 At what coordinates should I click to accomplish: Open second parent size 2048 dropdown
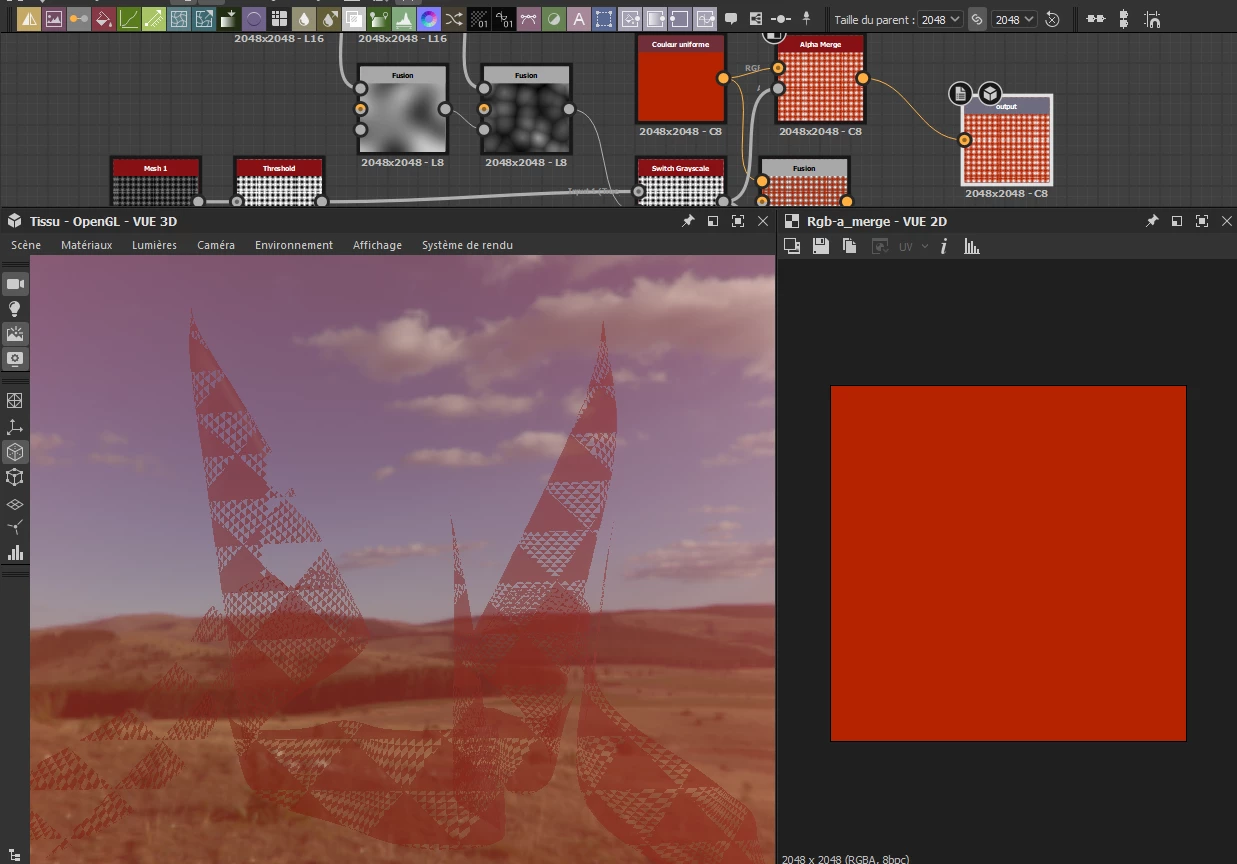click(x=1014, y=19)
